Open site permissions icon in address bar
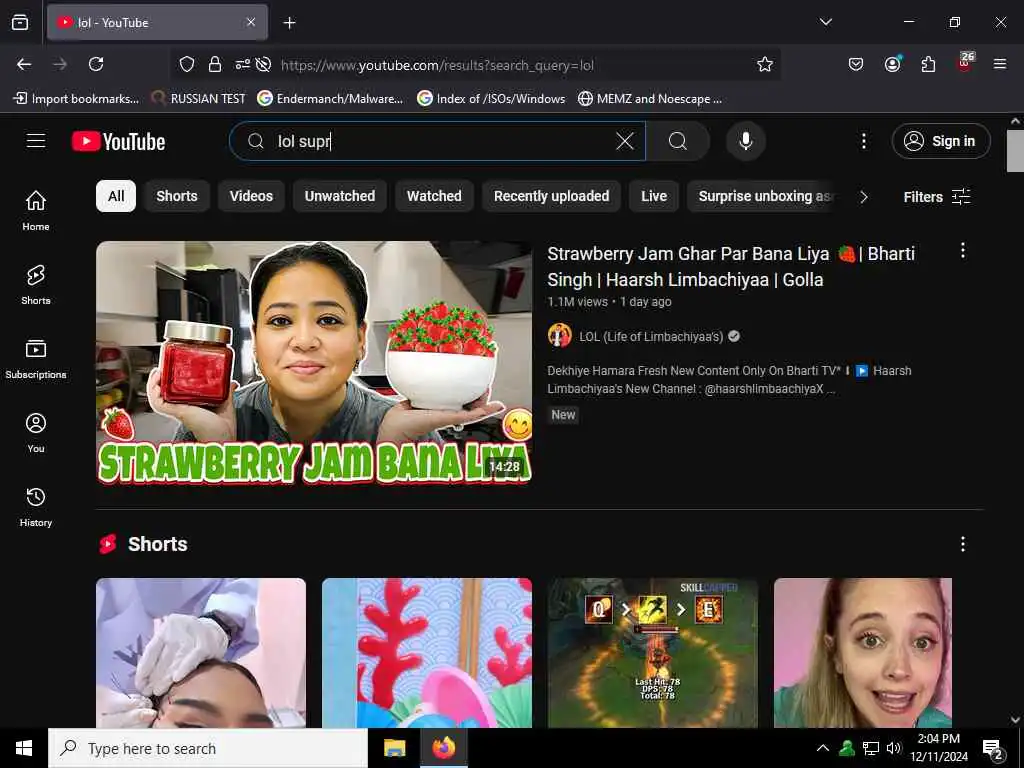The image size is (1024, 768). coord(242,64)
